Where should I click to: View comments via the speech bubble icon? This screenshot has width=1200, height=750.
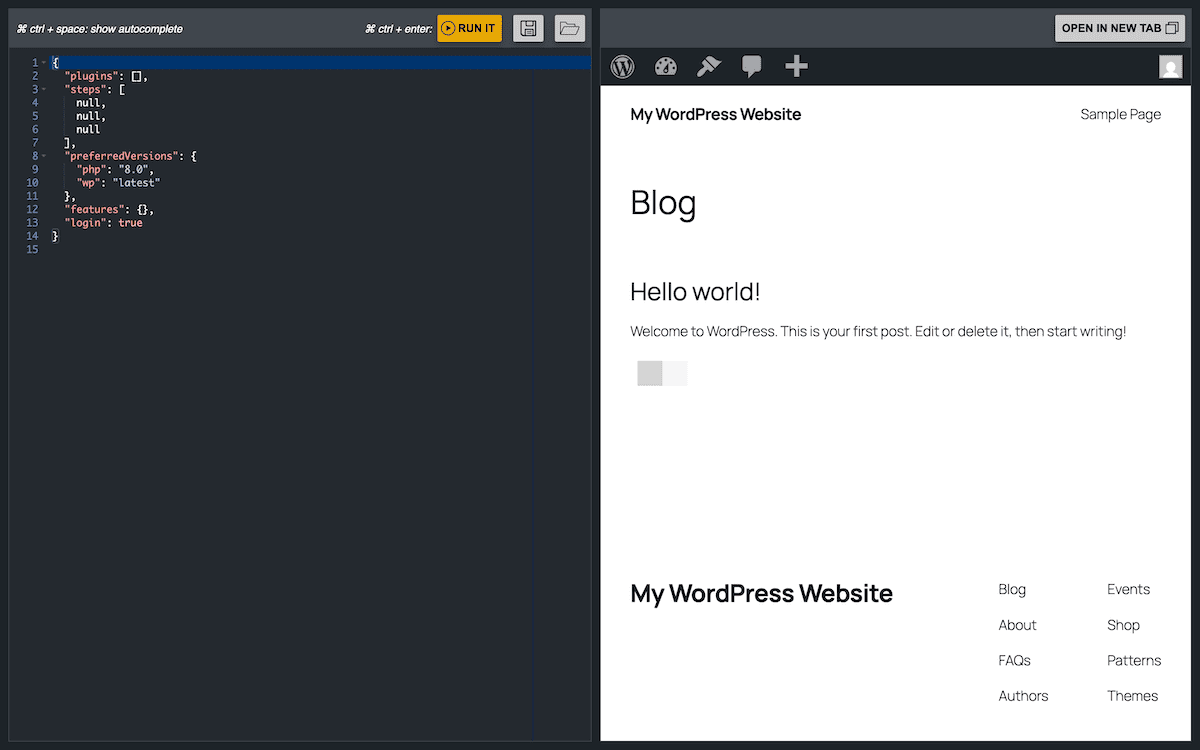pos(752,66)
